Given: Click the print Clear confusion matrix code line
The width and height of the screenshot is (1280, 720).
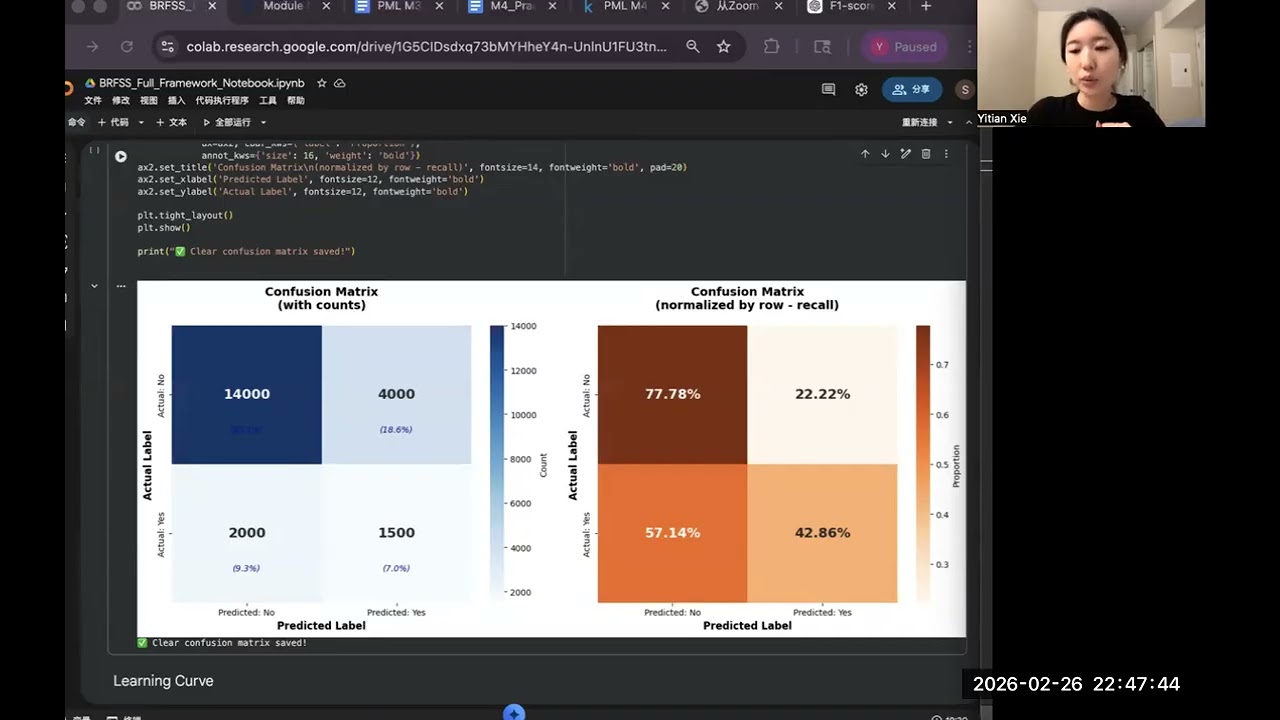Looking at the screenshot, I should coord(246,251).
